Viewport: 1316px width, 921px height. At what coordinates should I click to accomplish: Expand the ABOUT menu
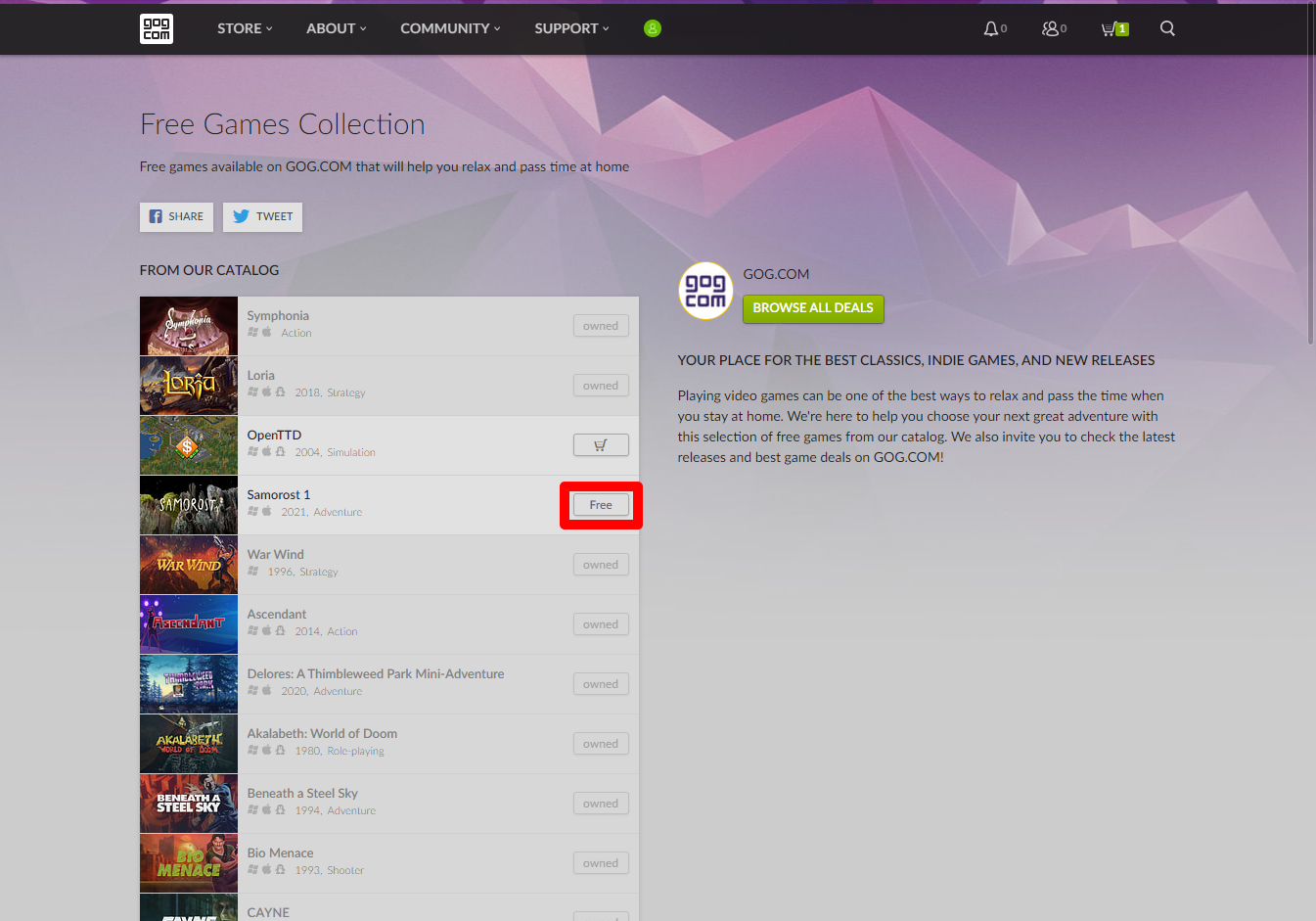337,28
